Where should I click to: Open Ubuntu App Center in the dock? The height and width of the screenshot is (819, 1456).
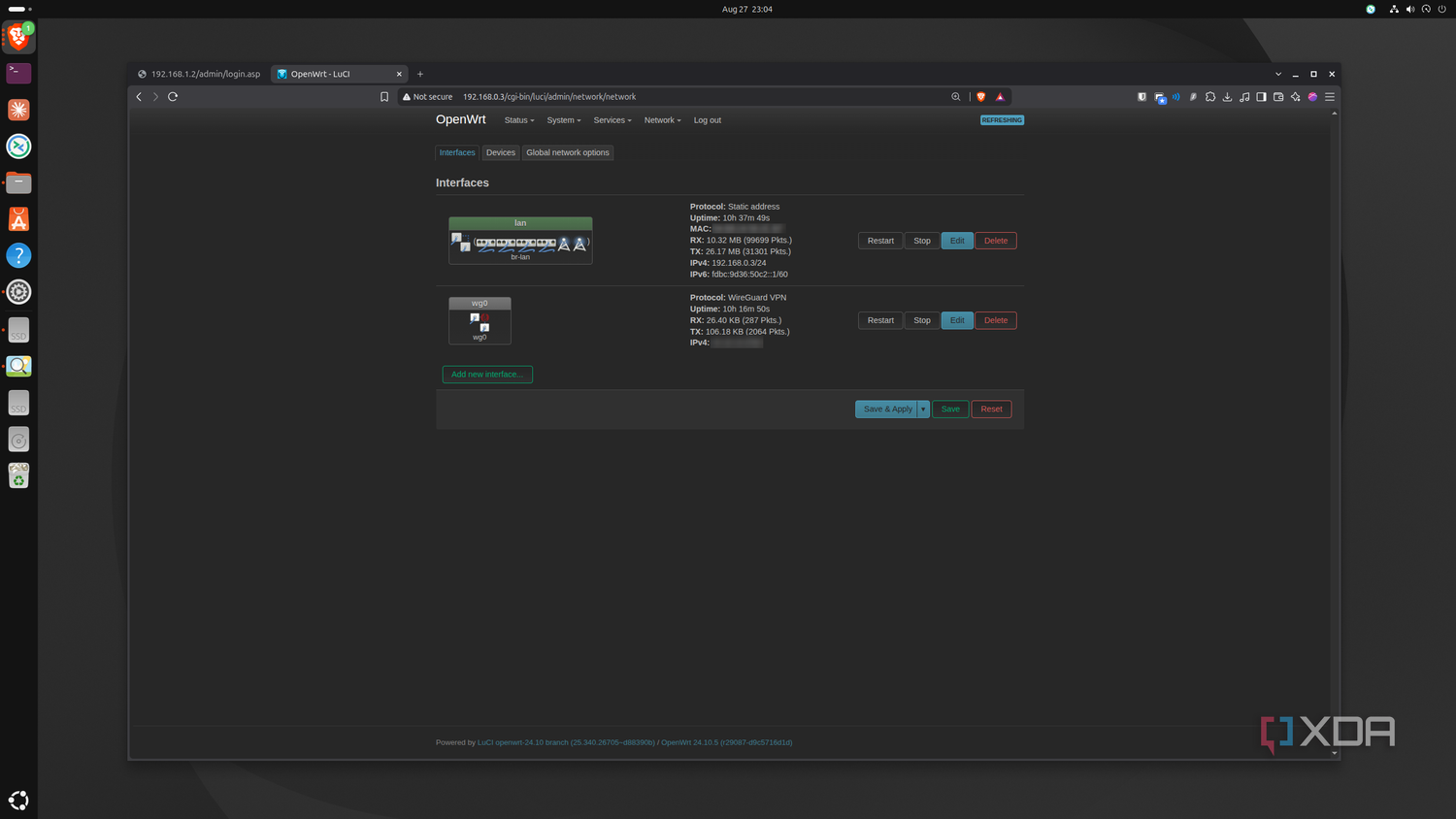(18, 219)
